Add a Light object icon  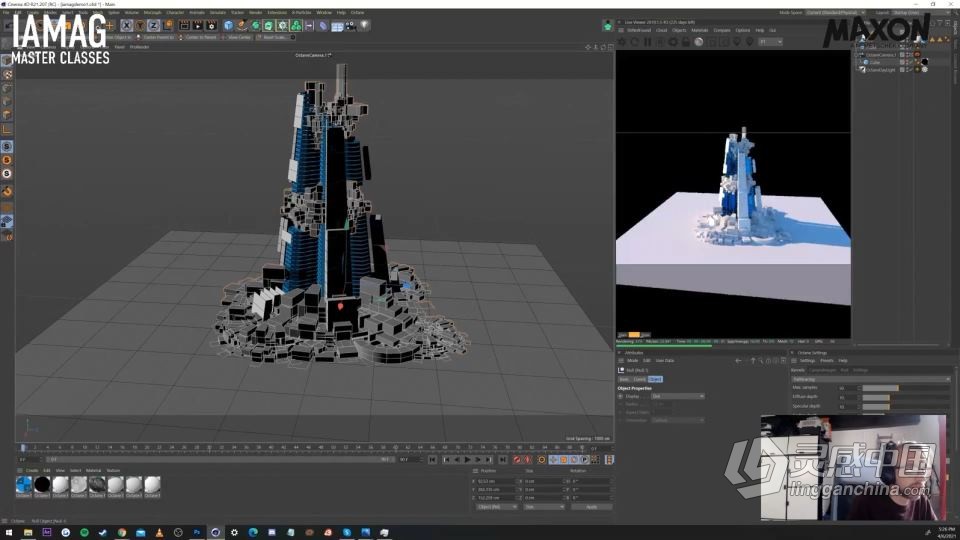364,25
